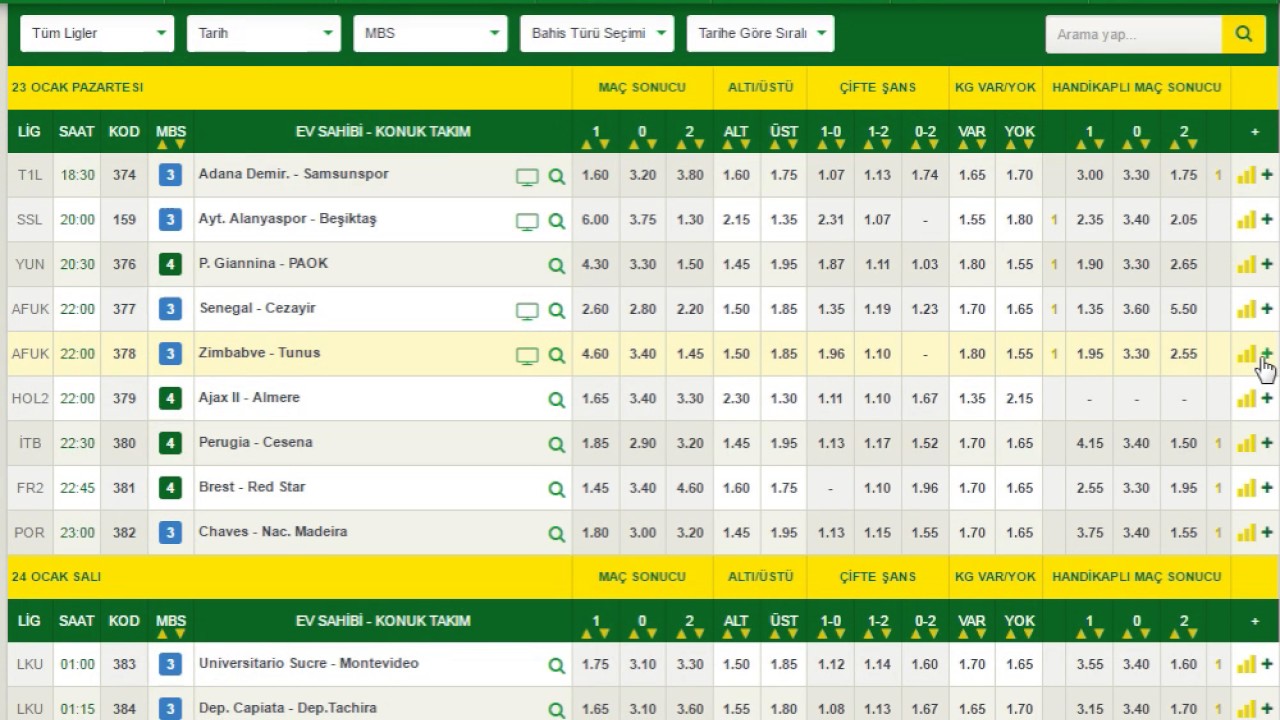Viewport: 1280px width, 720px height.
Task: Open magnifier for Senegal - Cezayir match
Action: (557, 311)
